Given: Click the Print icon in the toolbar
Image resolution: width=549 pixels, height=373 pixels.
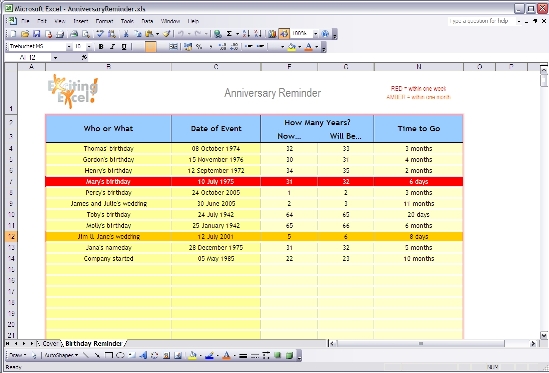Looking at the screenshot, I should (74, 34).
